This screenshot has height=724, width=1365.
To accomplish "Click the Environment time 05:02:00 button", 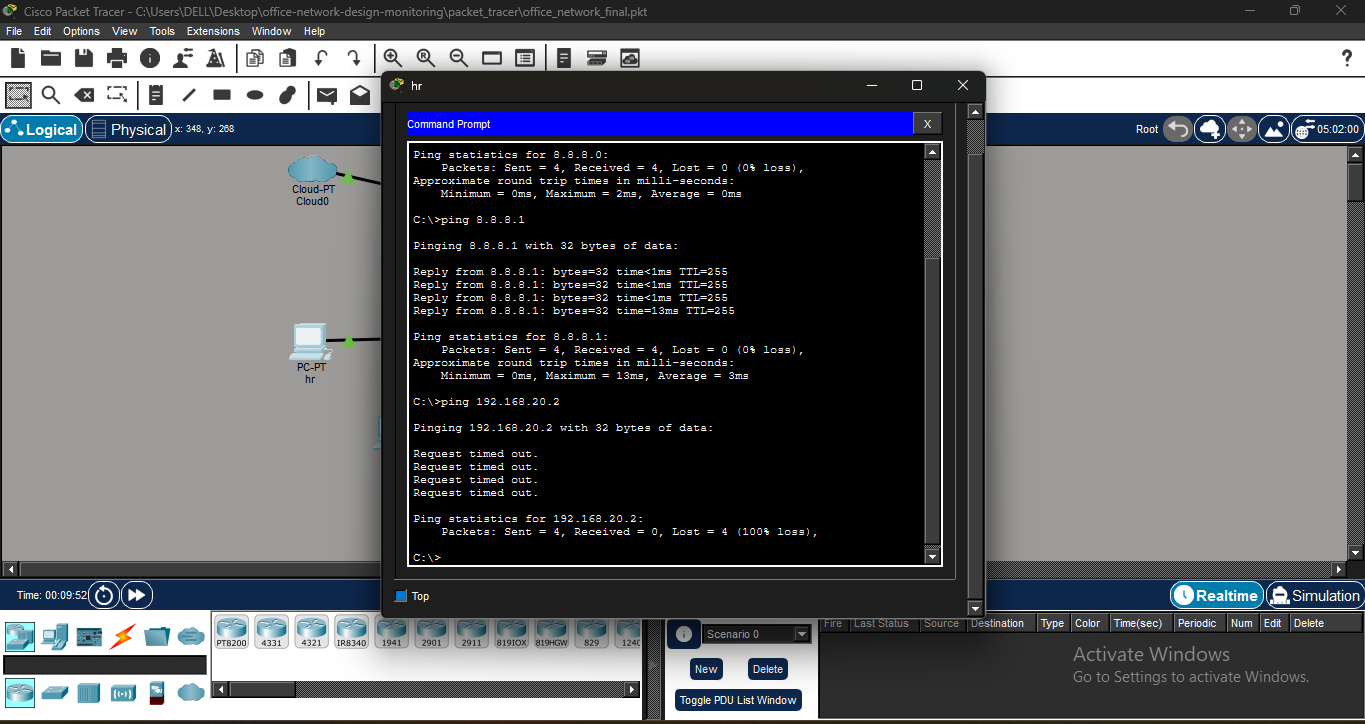I will 1327,129.
